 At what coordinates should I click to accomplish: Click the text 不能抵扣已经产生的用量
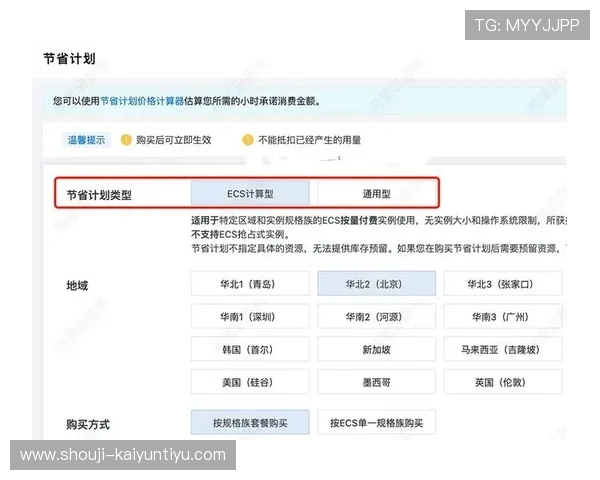(x=310, y=140)
